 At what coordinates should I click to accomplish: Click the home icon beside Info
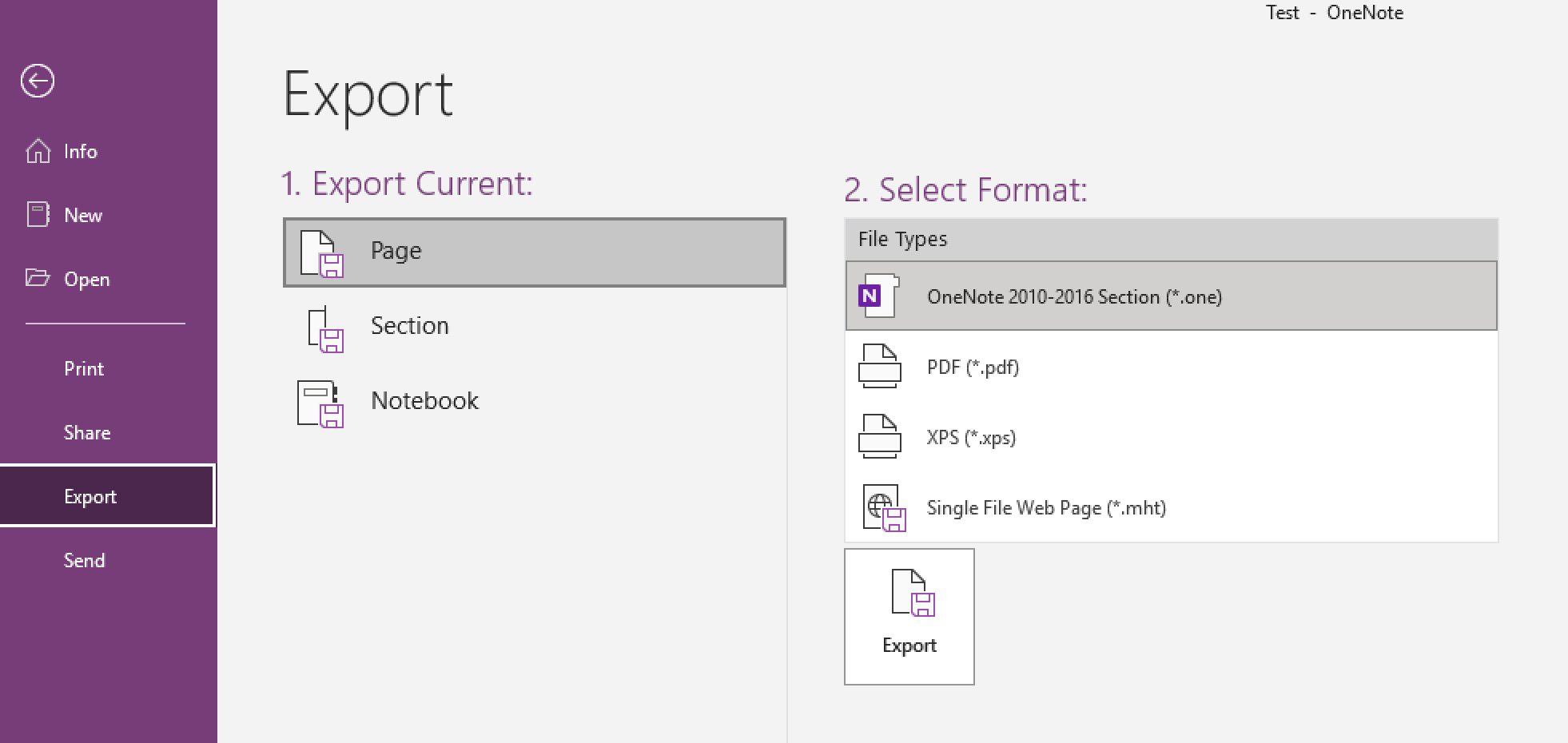38,151
